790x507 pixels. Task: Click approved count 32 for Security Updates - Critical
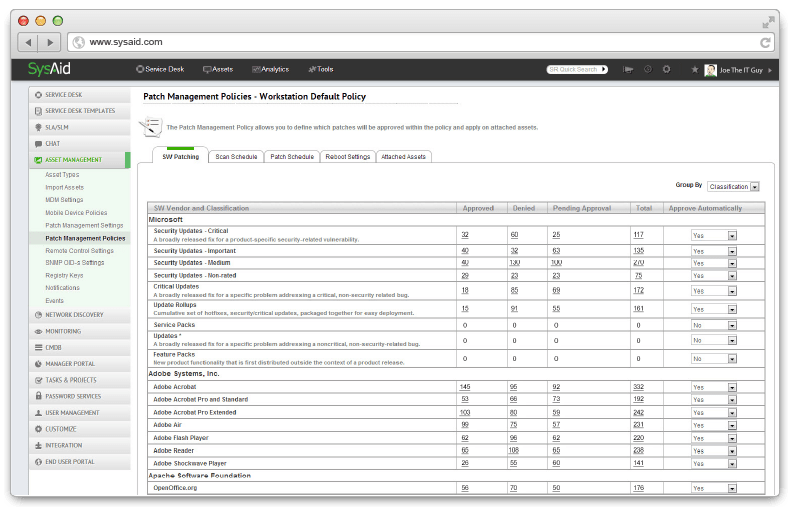coord(465,235)
